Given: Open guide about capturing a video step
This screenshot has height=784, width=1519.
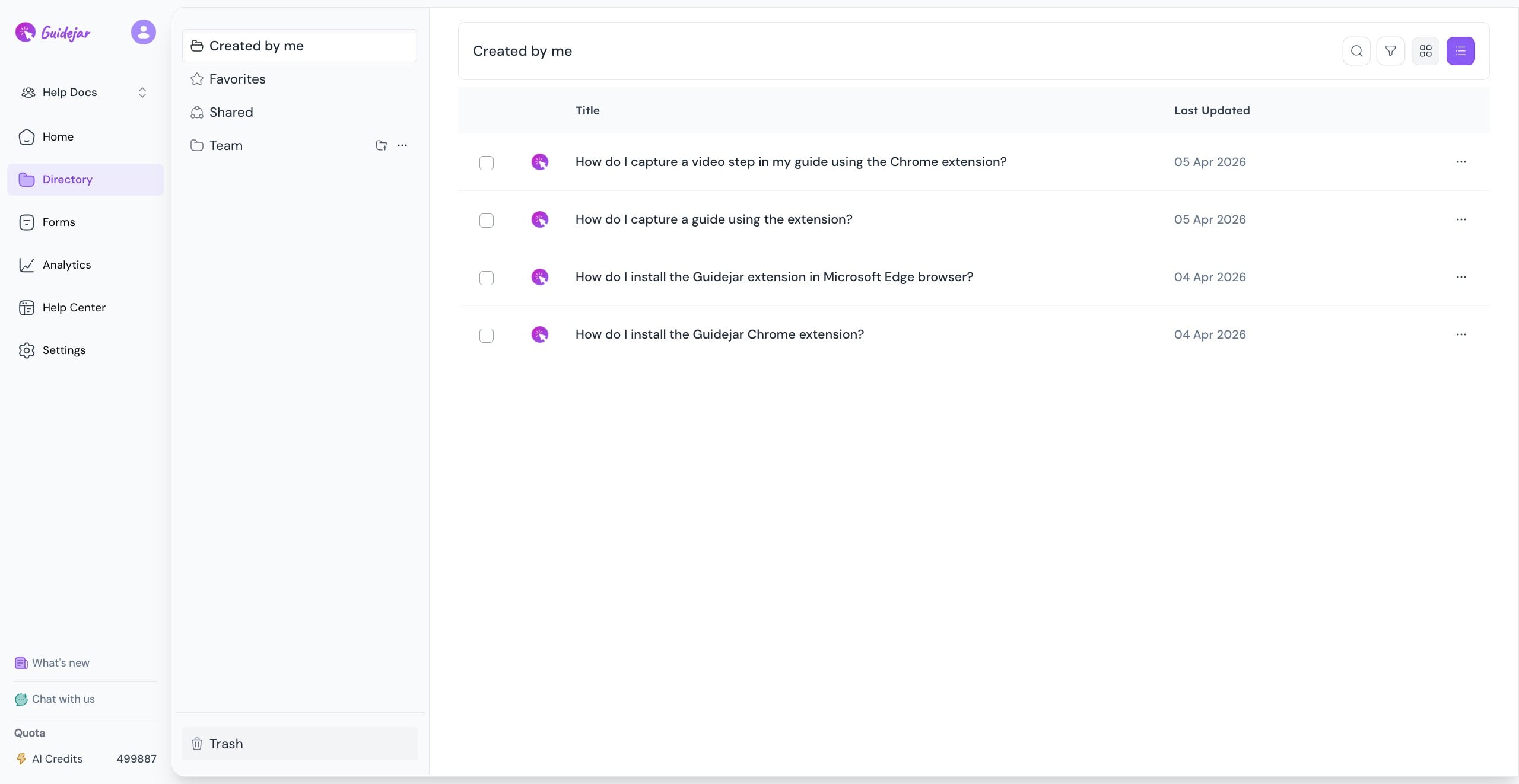Looking at the screenshot, I should (790, 162).
